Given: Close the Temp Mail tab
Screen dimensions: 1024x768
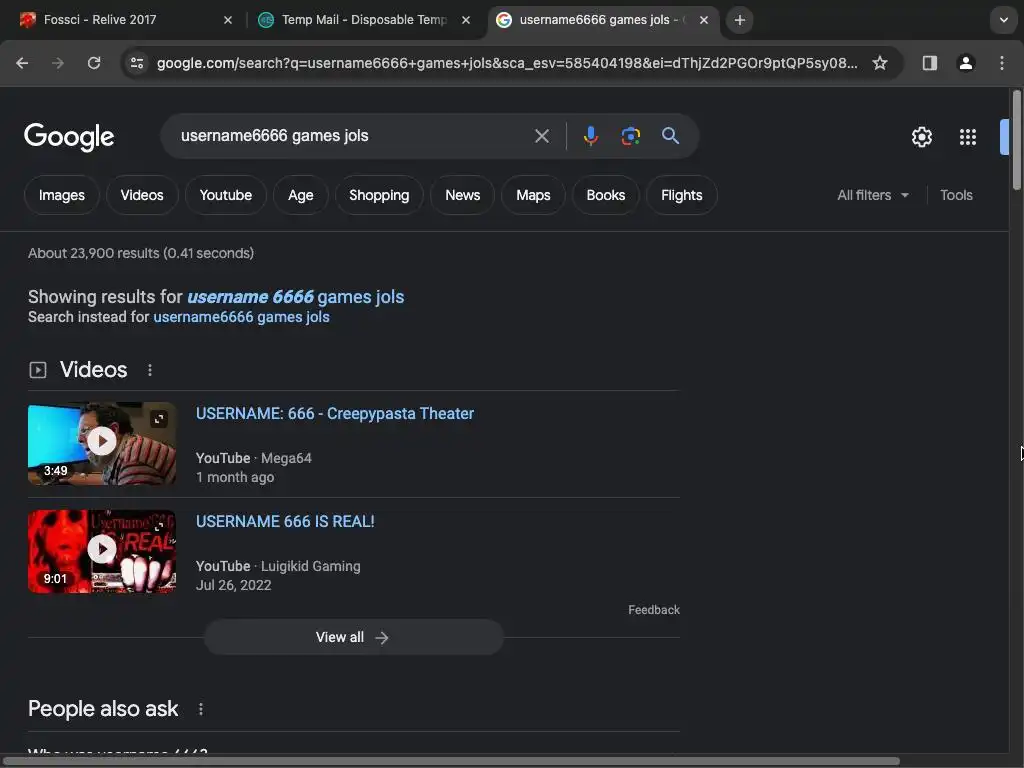Looking at the screenshot, I should tap(466, 20).
